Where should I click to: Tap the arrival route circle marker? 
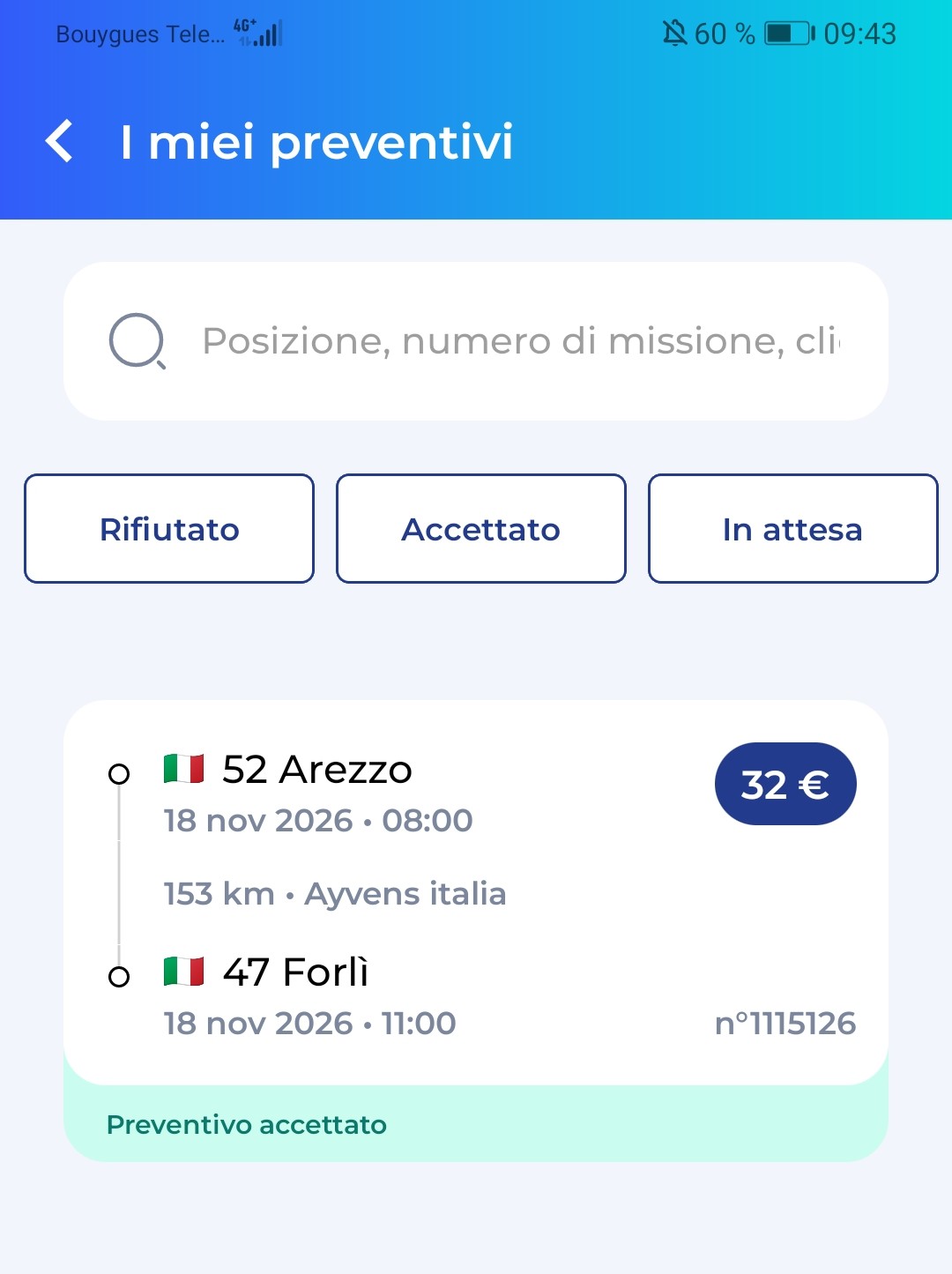[119, 977]
